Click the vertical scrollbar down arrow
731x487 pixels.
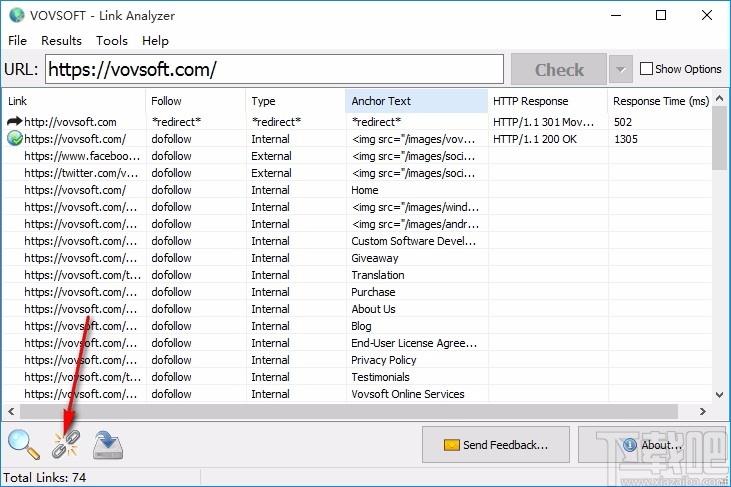pos(719,395)
